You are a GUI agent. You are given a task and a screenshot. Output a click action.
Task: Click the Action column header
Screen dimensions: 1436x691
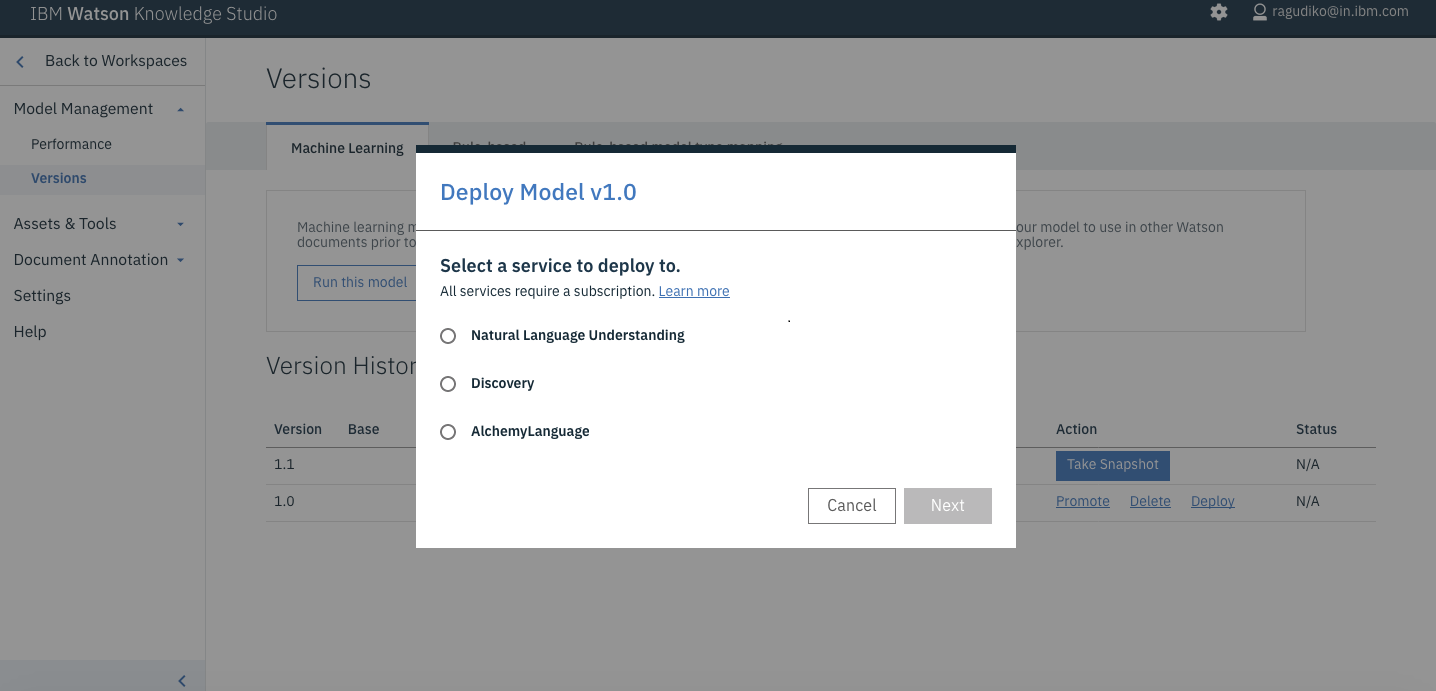tap(1076, 429)
